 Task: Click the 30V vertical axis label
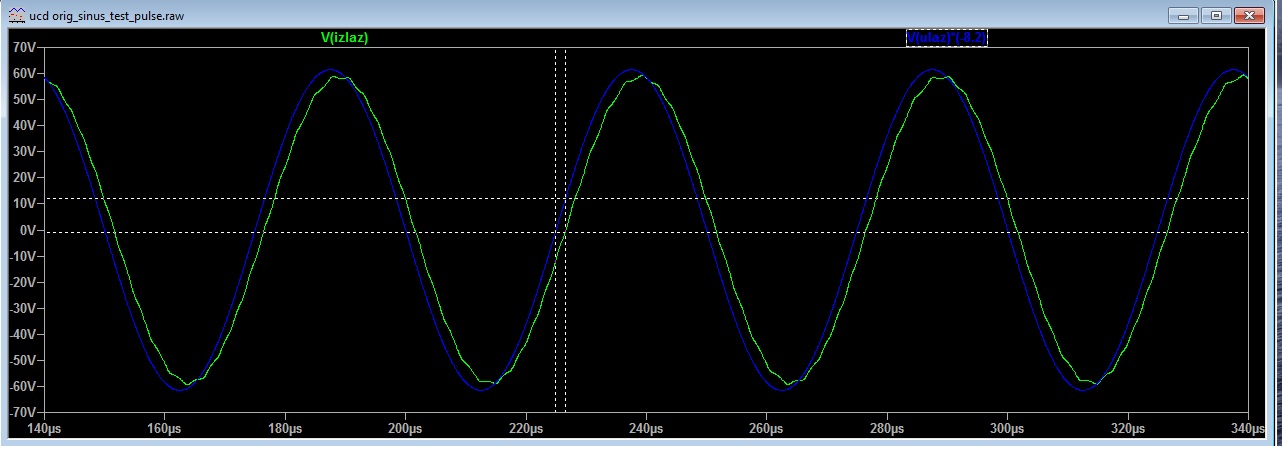pyautogui.click(x=23, y=152)
